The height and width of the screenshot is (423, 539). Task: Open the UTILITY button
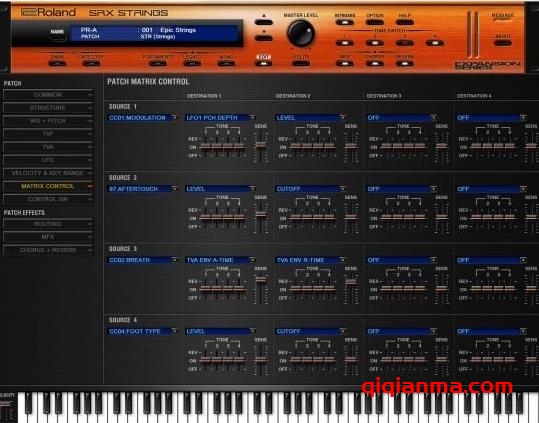point(301,63)
